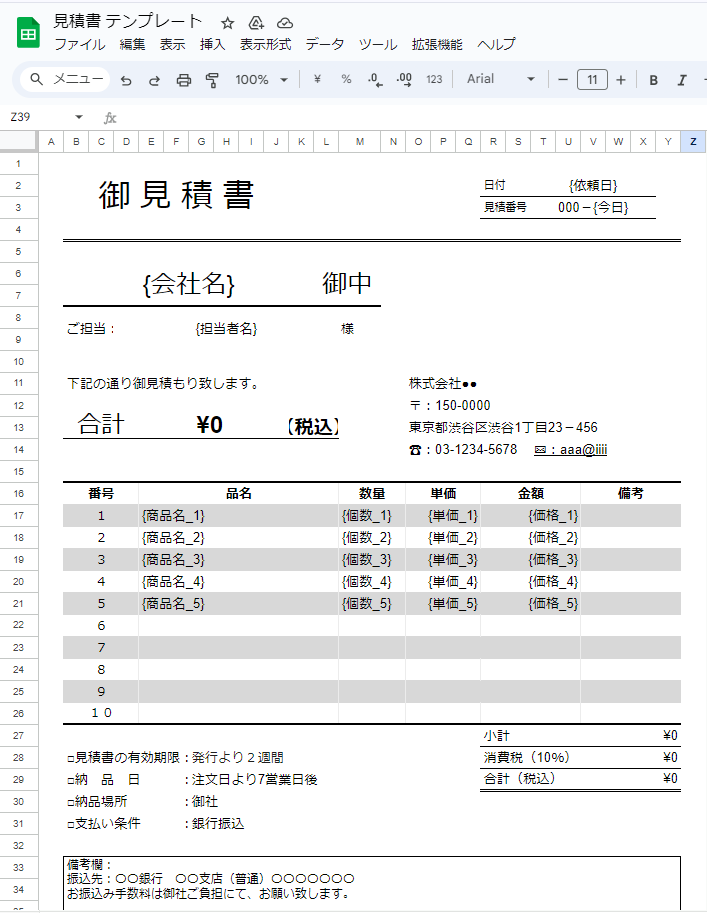Click the 品名 column heading cell
This screenshot has height=913, width=707.
[x=239, y=494]
